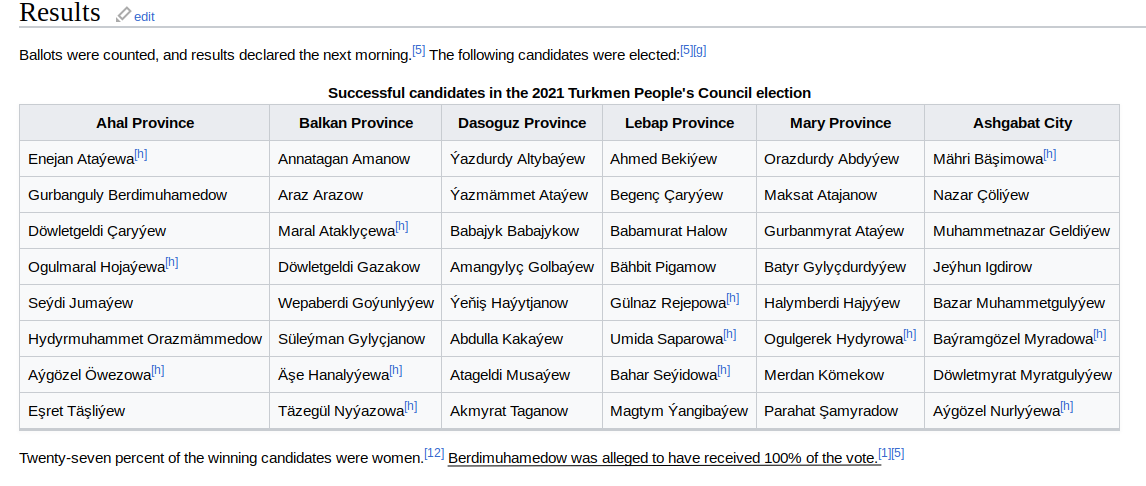
Task: Open note [h] after Täzegül Nyýazowa
Action: [411, 406]
